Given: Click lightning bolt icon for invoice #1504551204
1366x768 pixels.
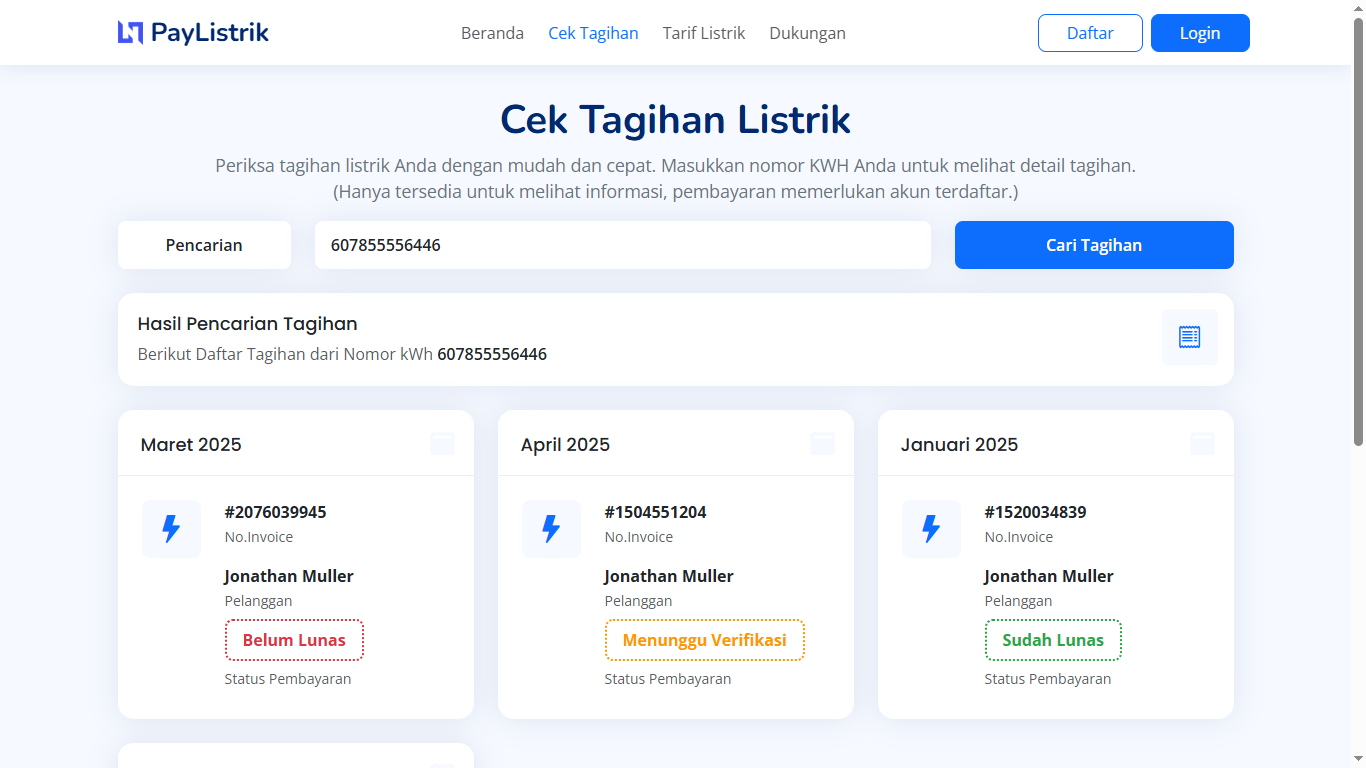Looking at the screenshot, I should (x=551, y=529).
